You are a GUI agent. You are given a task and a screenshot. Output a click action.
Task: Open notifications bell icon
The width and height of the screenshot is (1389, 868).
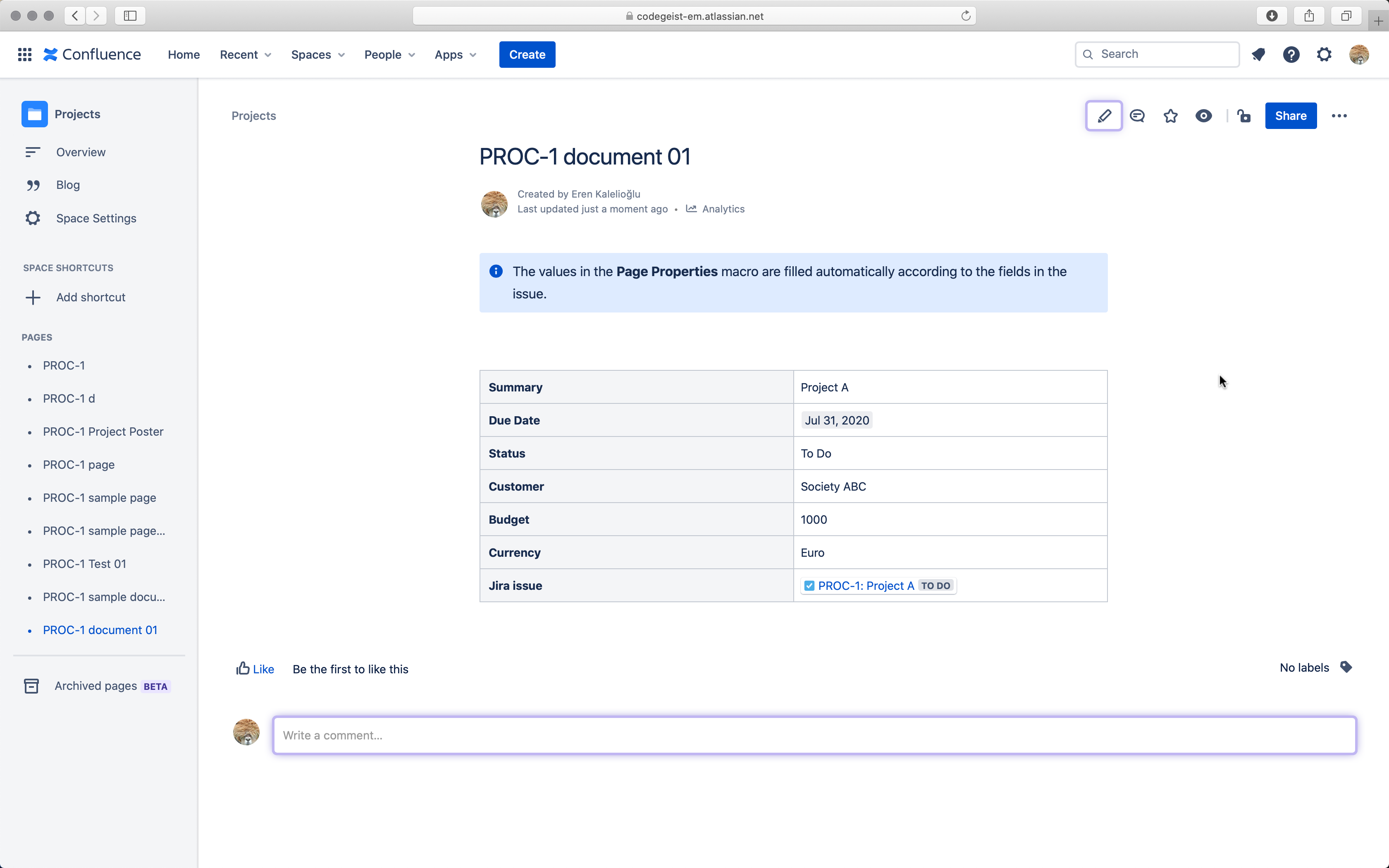[1258, 55]
